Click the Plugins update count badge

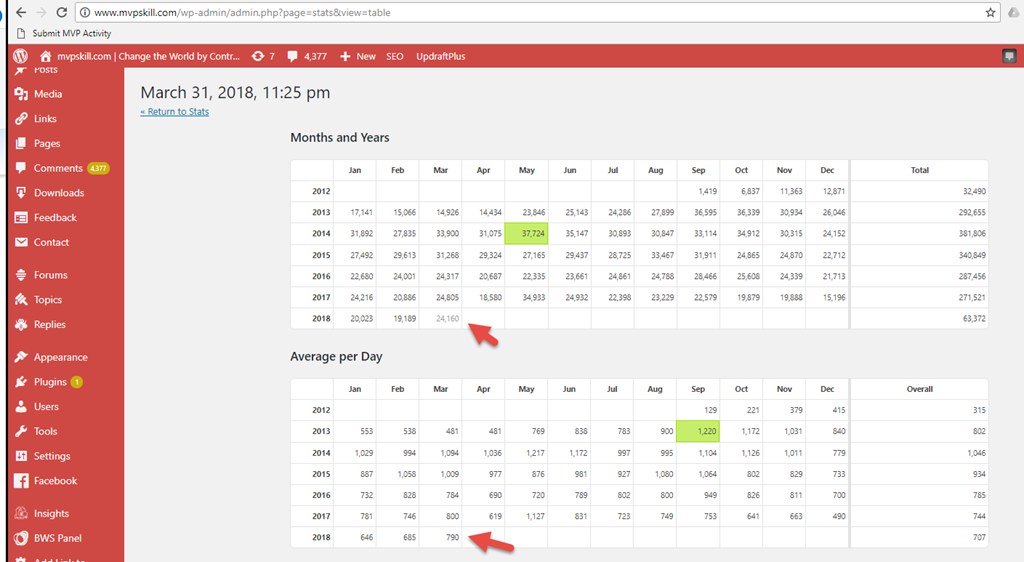coord(76,382)
